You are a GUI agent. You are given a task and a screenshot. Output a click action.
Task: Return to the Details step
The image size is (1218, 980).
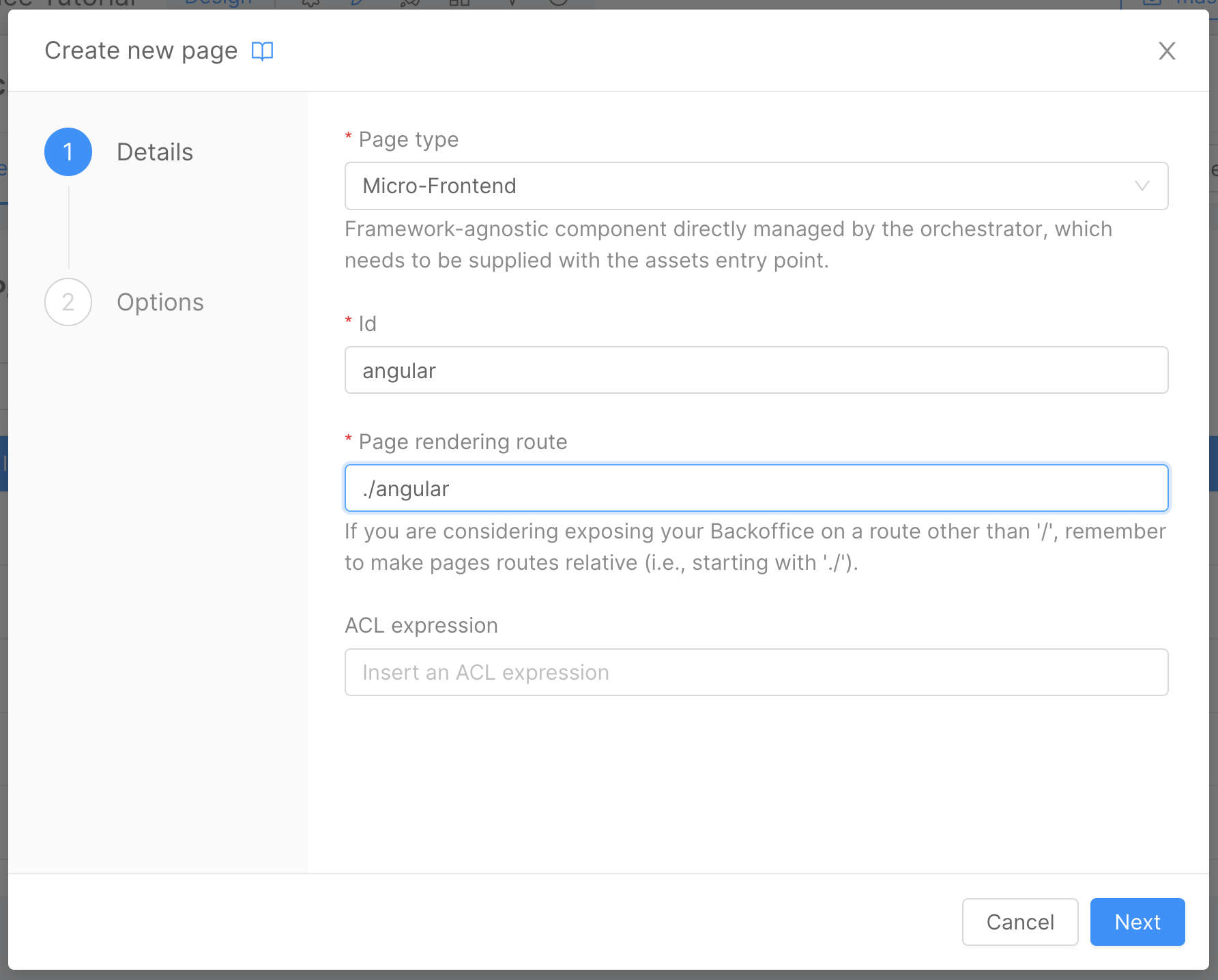click(x=154, y=152)
